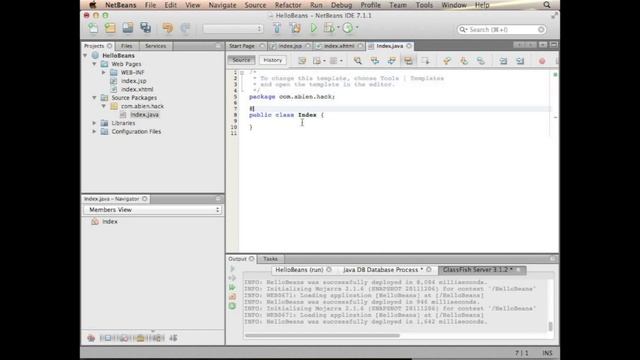640x360 pixels.
Task: Click the Shift Line Right icon
Action: pos(520,61)
